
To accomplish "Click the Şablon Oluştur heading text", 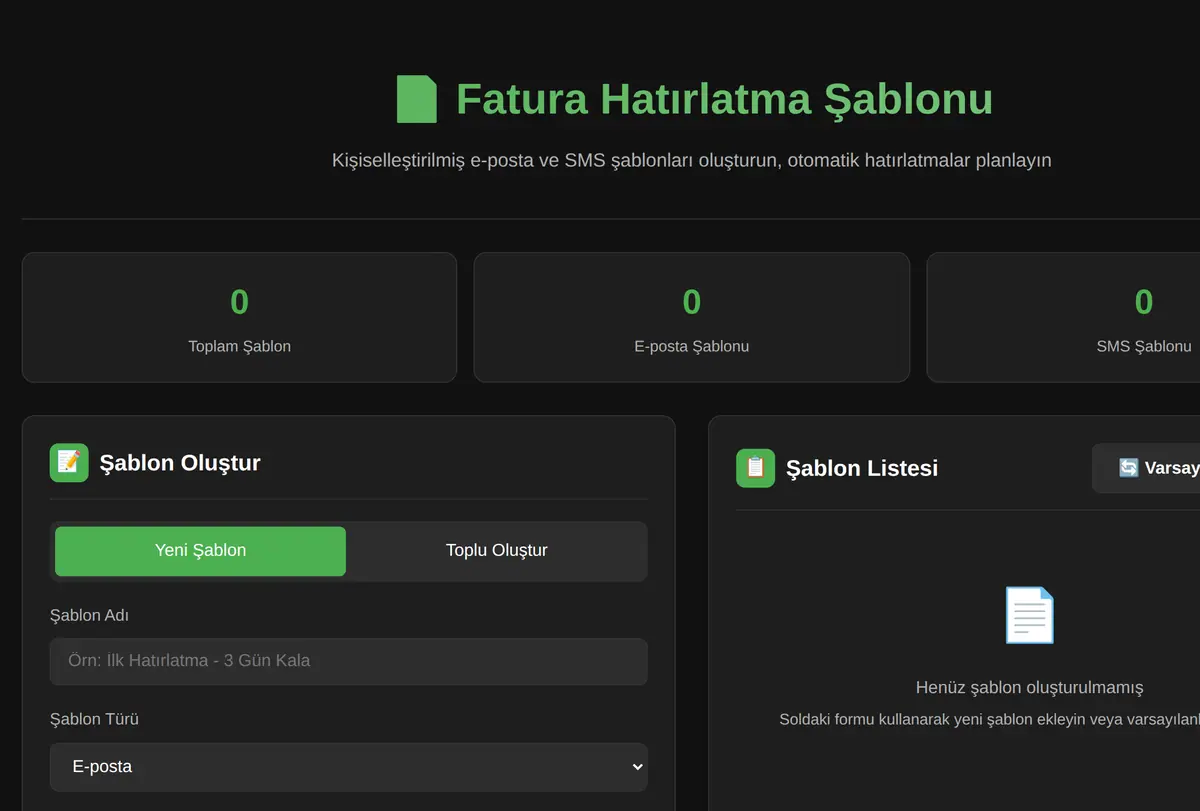I will pos(180,463).
